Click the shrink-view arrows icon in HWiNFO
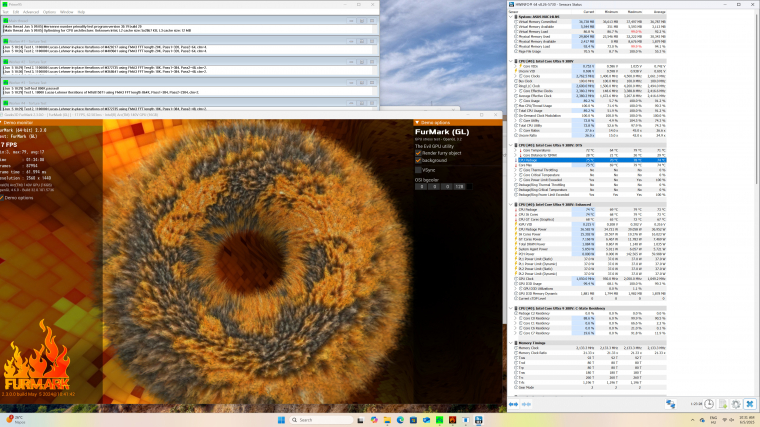 526,404
